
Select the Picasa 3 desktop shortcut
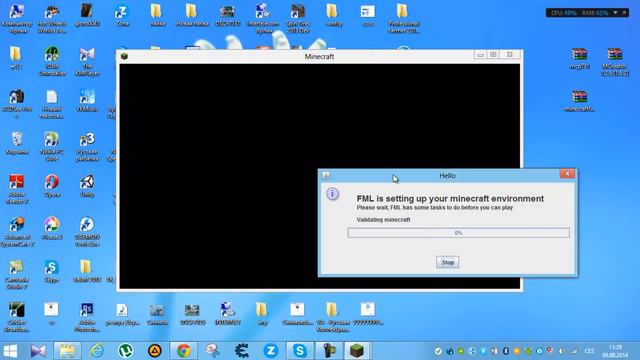52,229
